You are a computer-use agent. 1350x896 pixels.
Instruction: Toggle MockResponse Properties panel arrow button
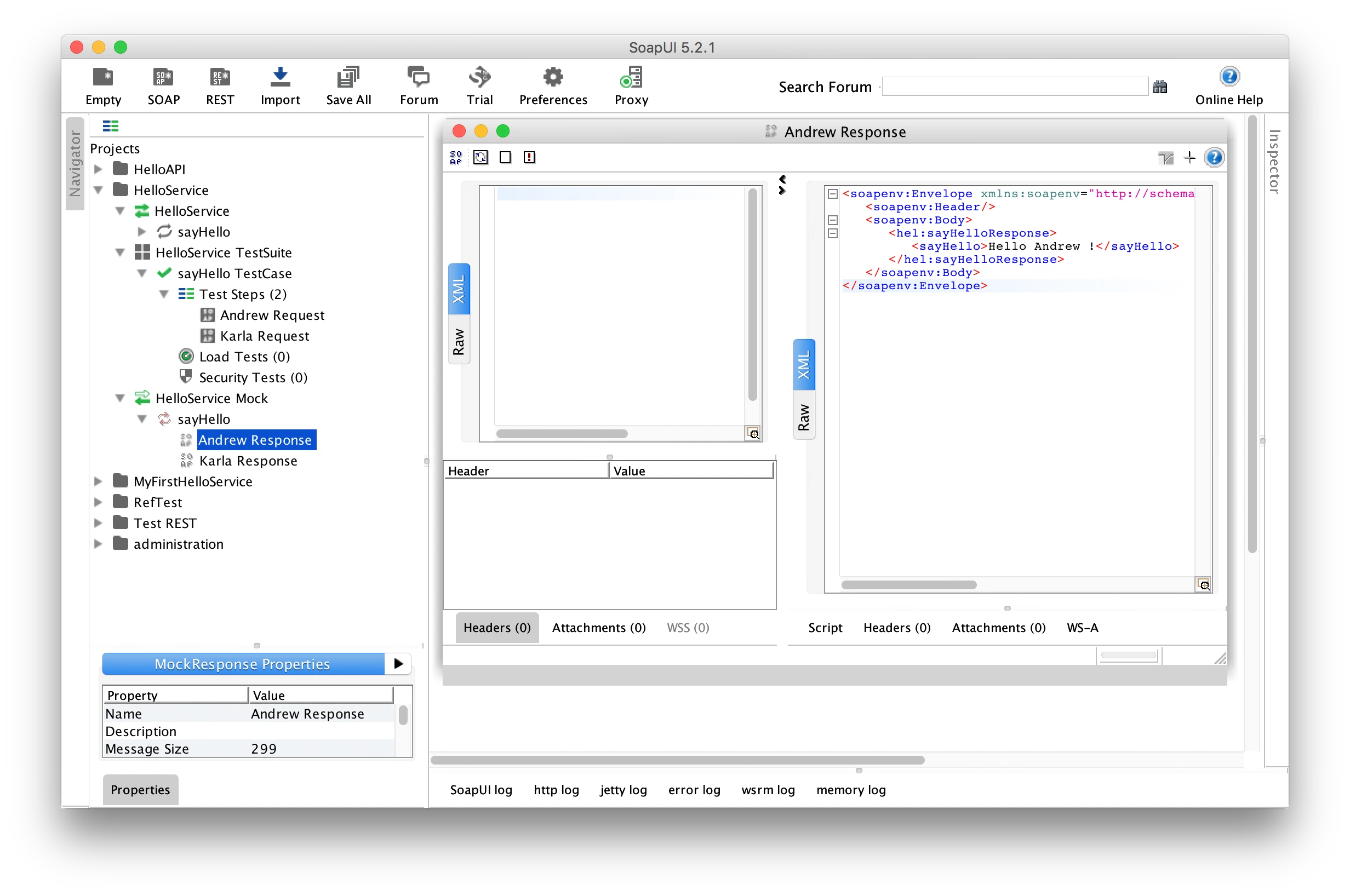coord(398,663)
